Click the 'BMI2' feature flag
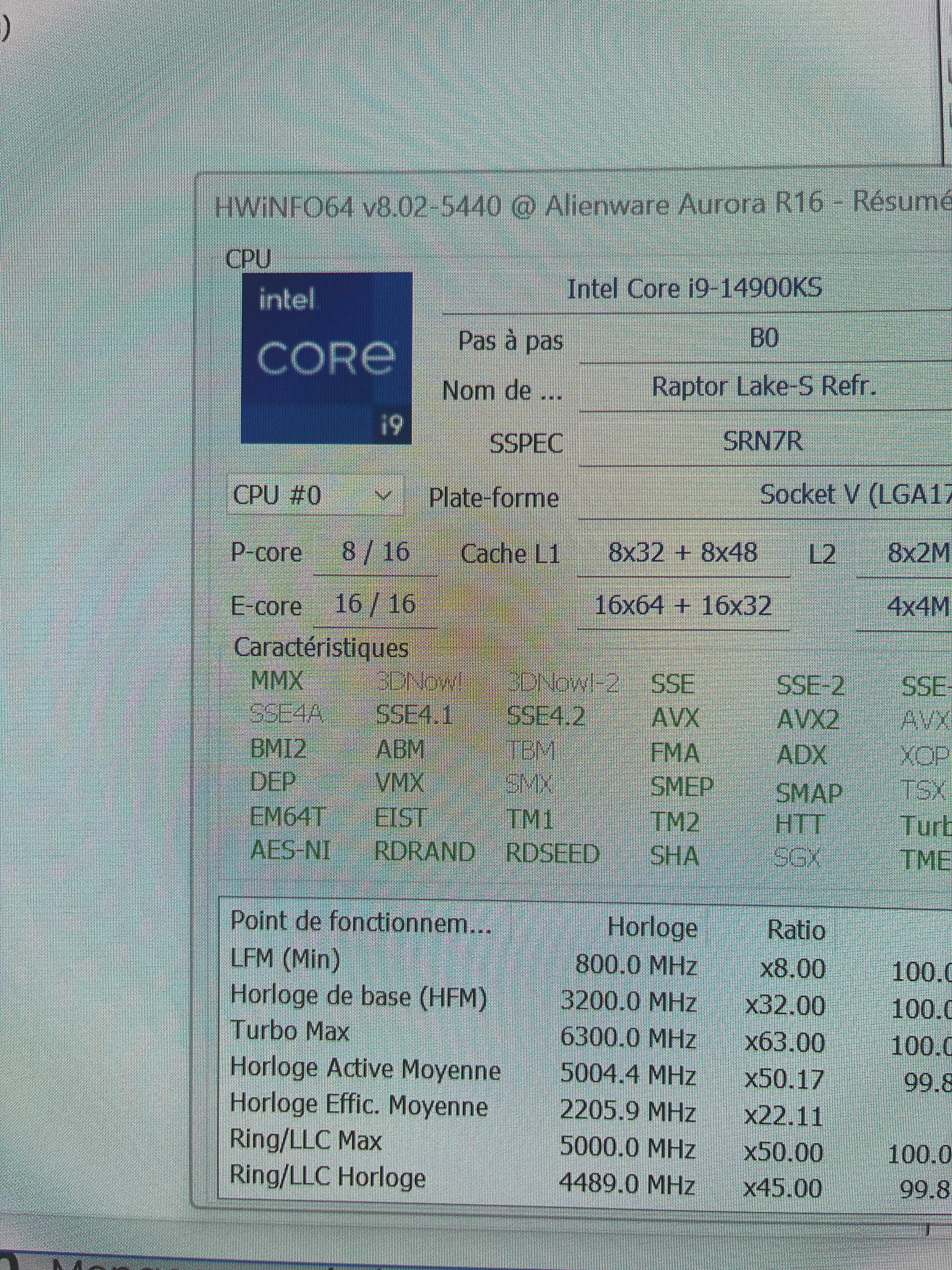The image size is (952, 1270). (x=278, y=749)
